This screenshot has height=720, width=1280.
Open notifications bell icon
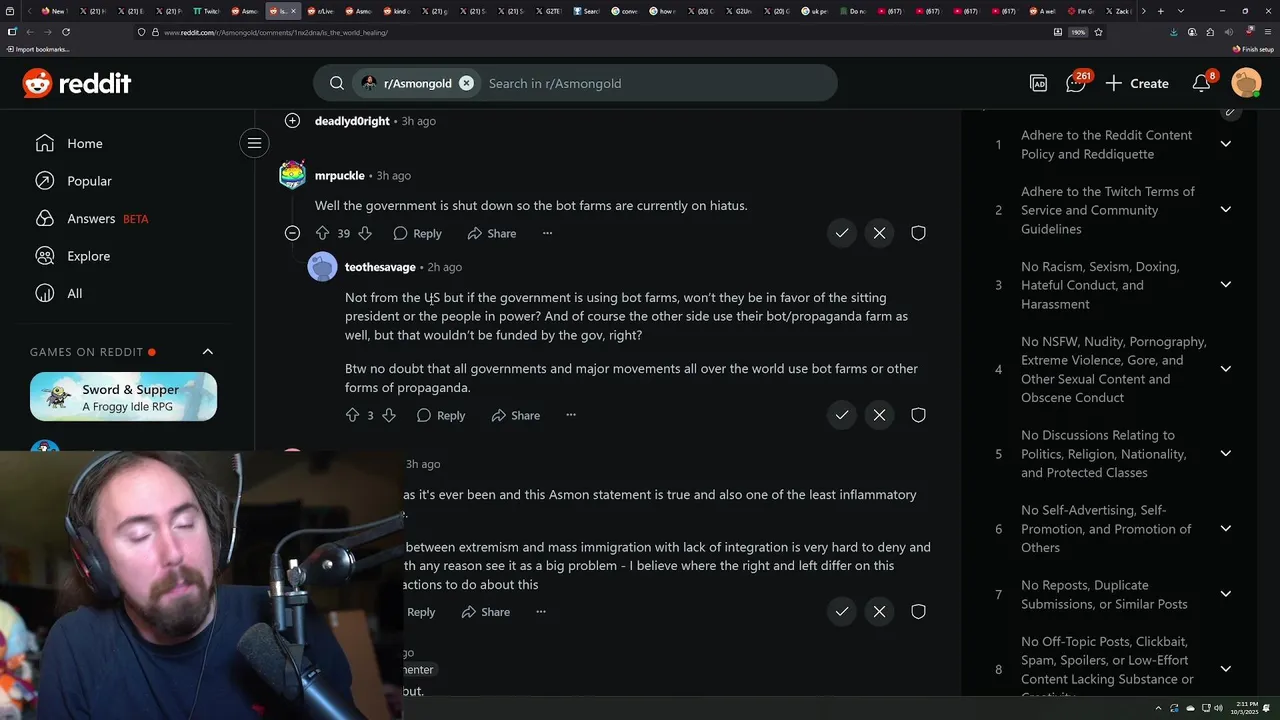coord(1202,84)
